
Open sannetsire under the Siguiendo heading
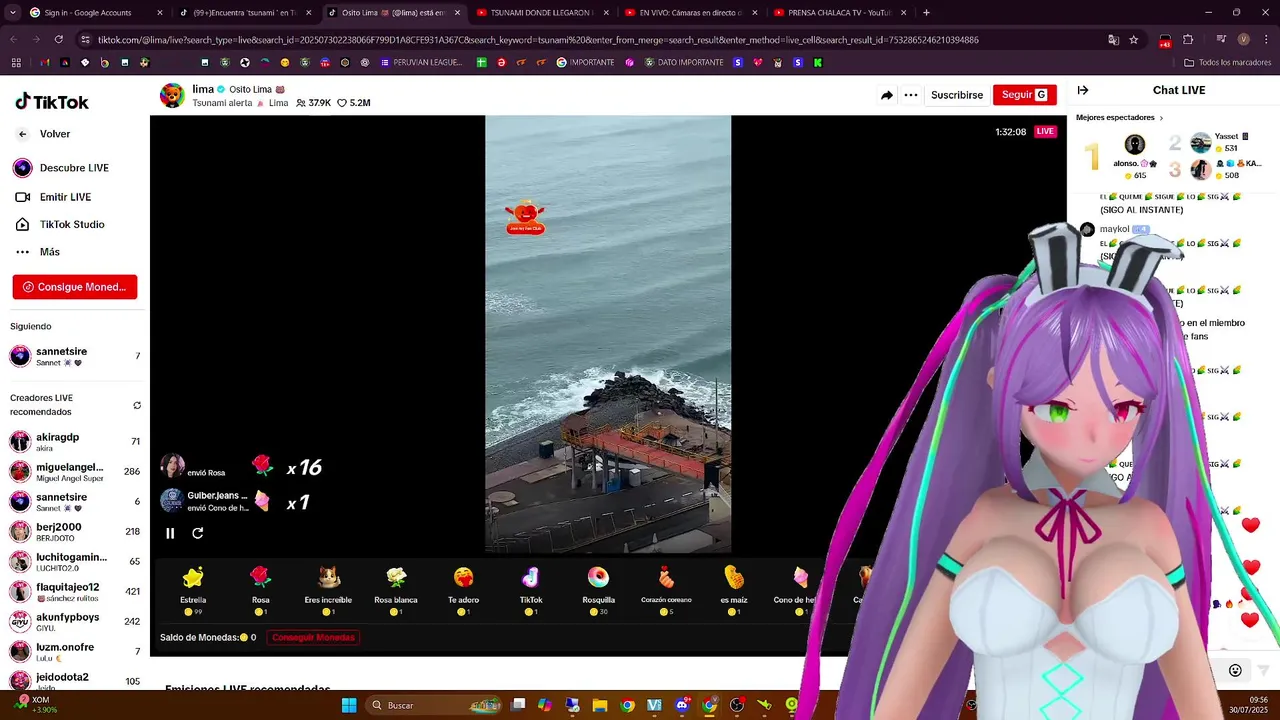point(75,356)
